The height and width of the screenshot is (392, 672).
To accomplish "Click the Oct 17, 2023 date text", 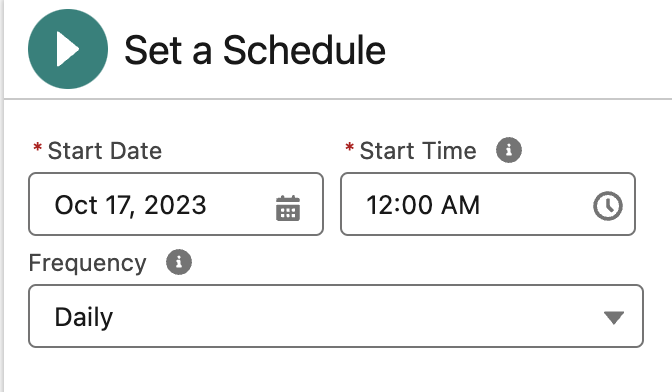I will pyautogui.click(x=130, y=205).
